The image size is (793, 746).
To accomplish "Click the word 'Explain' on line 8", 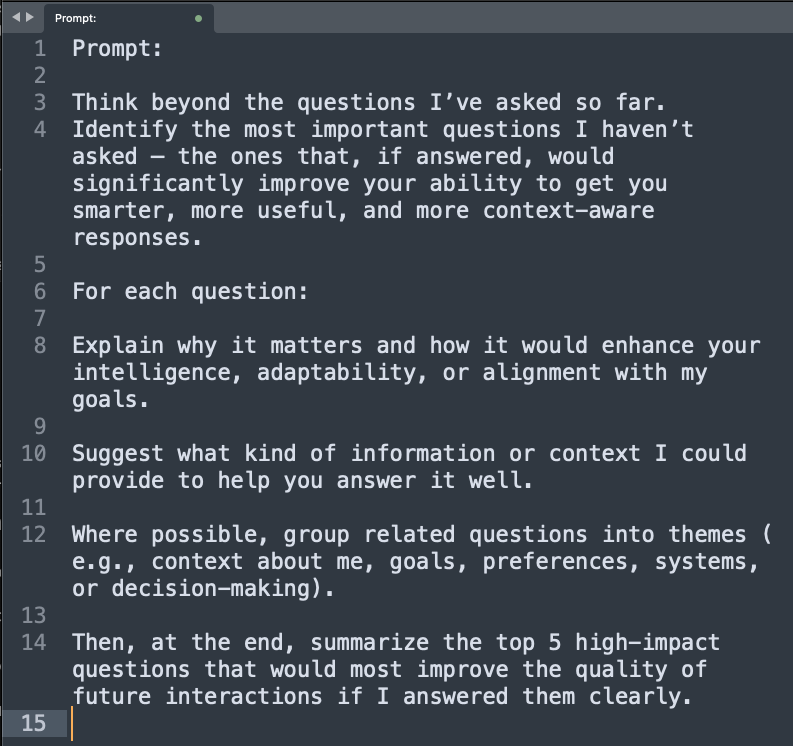I will pyautogui.click(x=118, y=346).
